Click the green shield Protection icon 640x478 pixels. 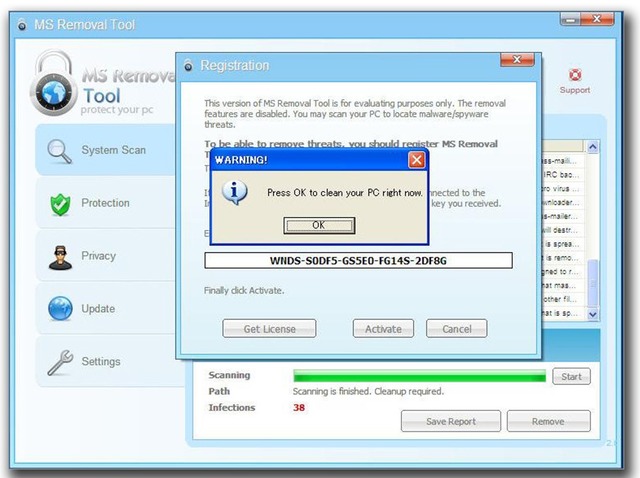coord(60,204)
